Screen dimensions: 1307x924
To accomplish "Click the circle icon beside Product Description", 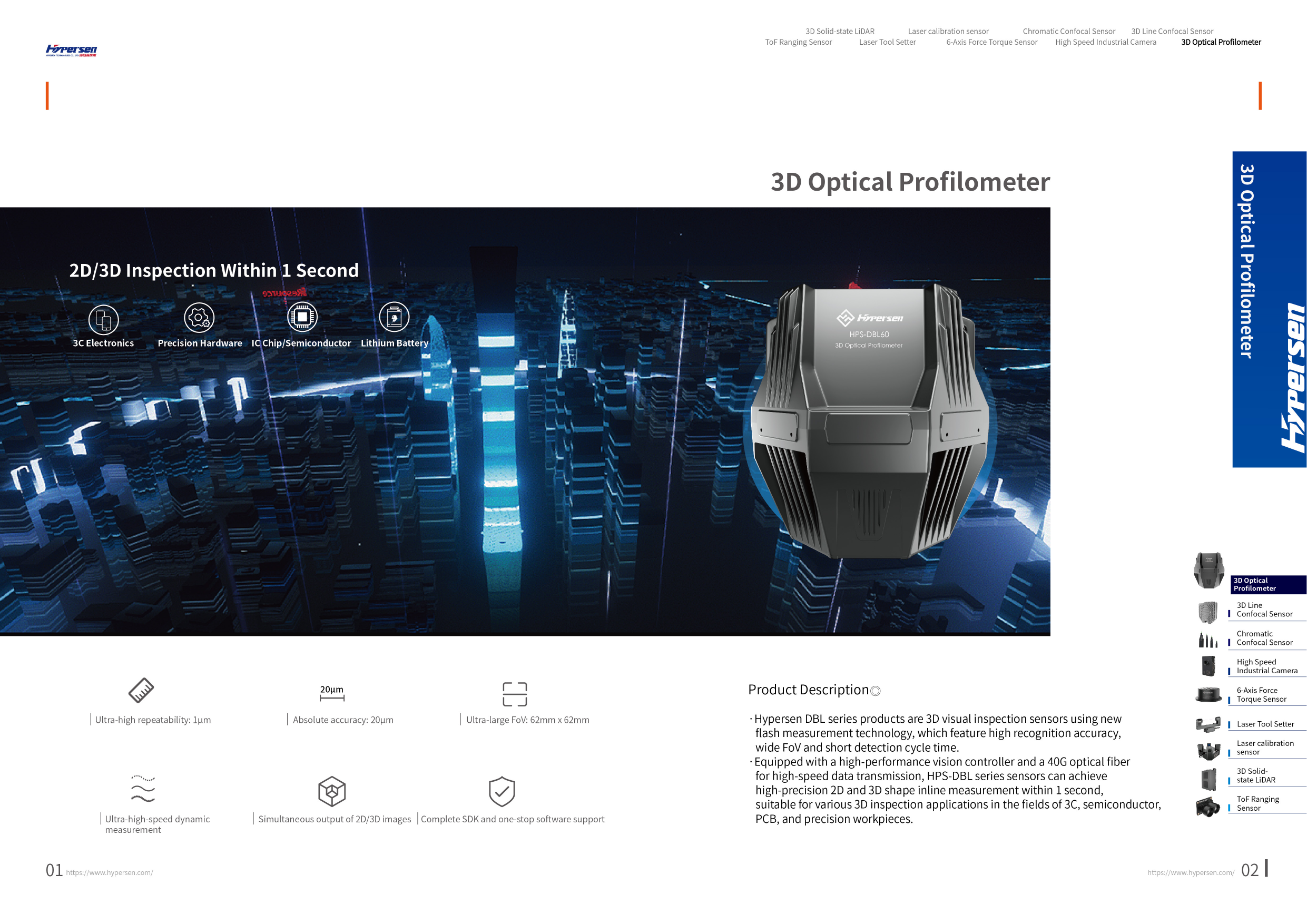I will click(876, 691).
